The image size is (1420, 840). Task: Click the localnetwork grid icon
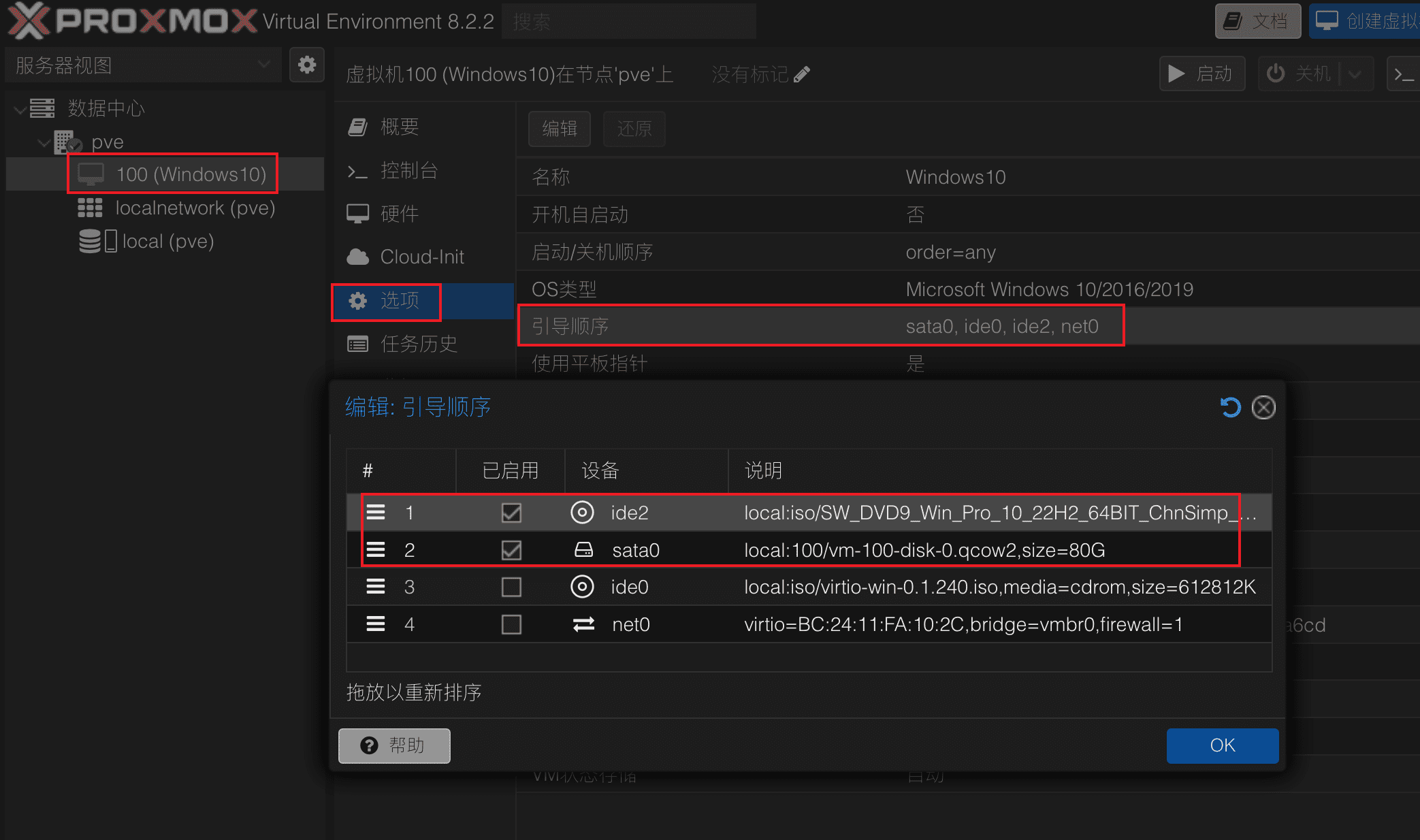point(90,208)
